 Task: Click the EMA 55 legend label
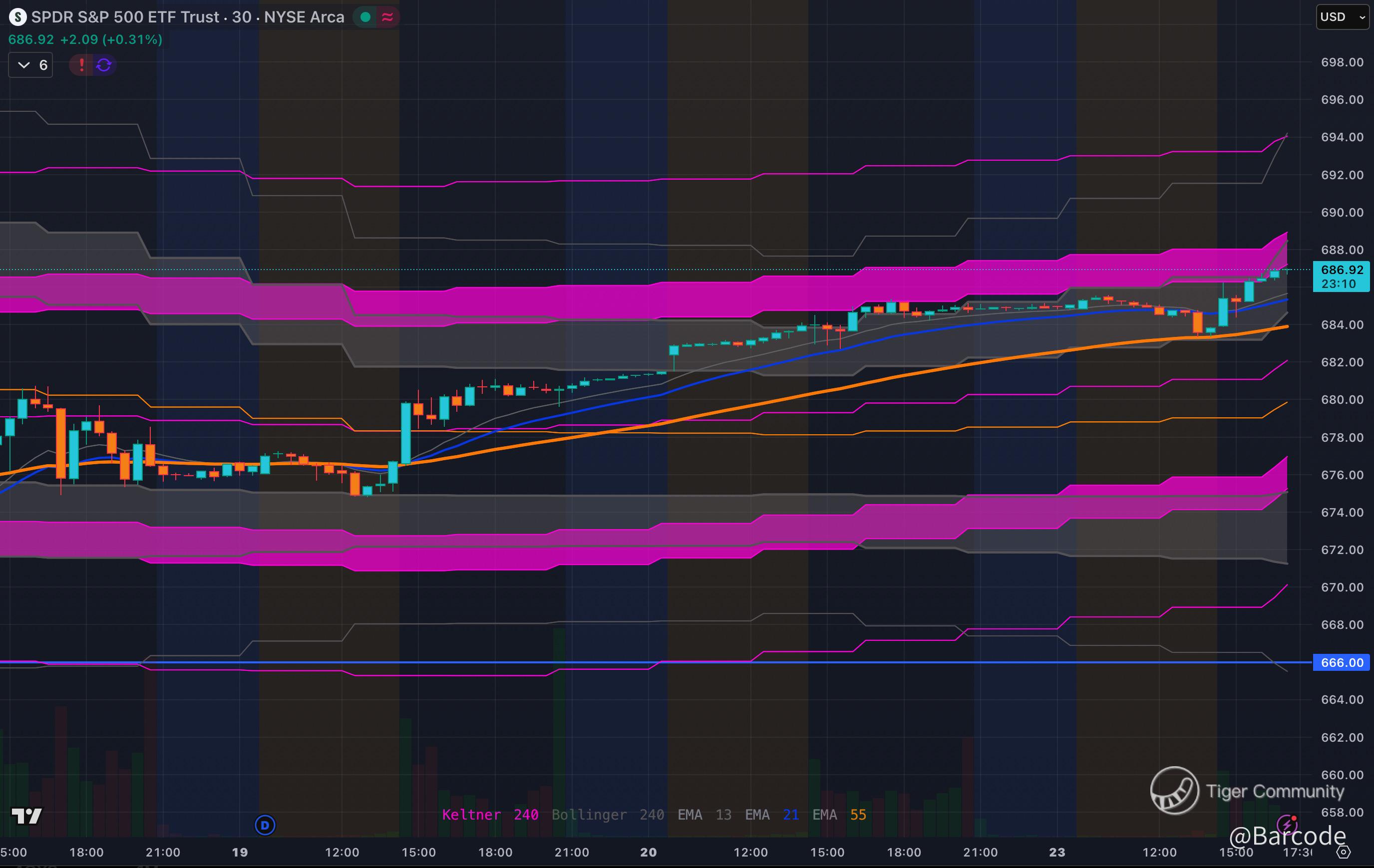pyautogui.click(x=839, y=815)
